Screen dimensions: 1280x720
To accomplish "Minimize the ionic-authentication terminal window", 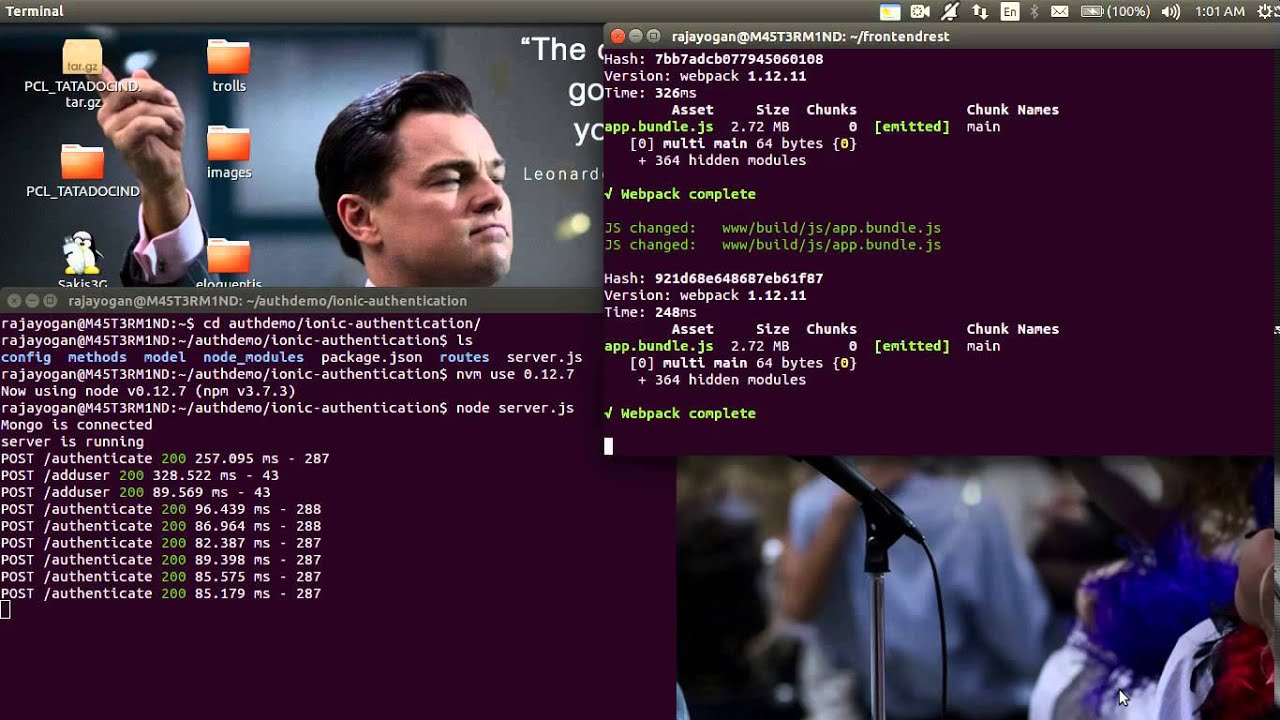I will click(32, 300).
